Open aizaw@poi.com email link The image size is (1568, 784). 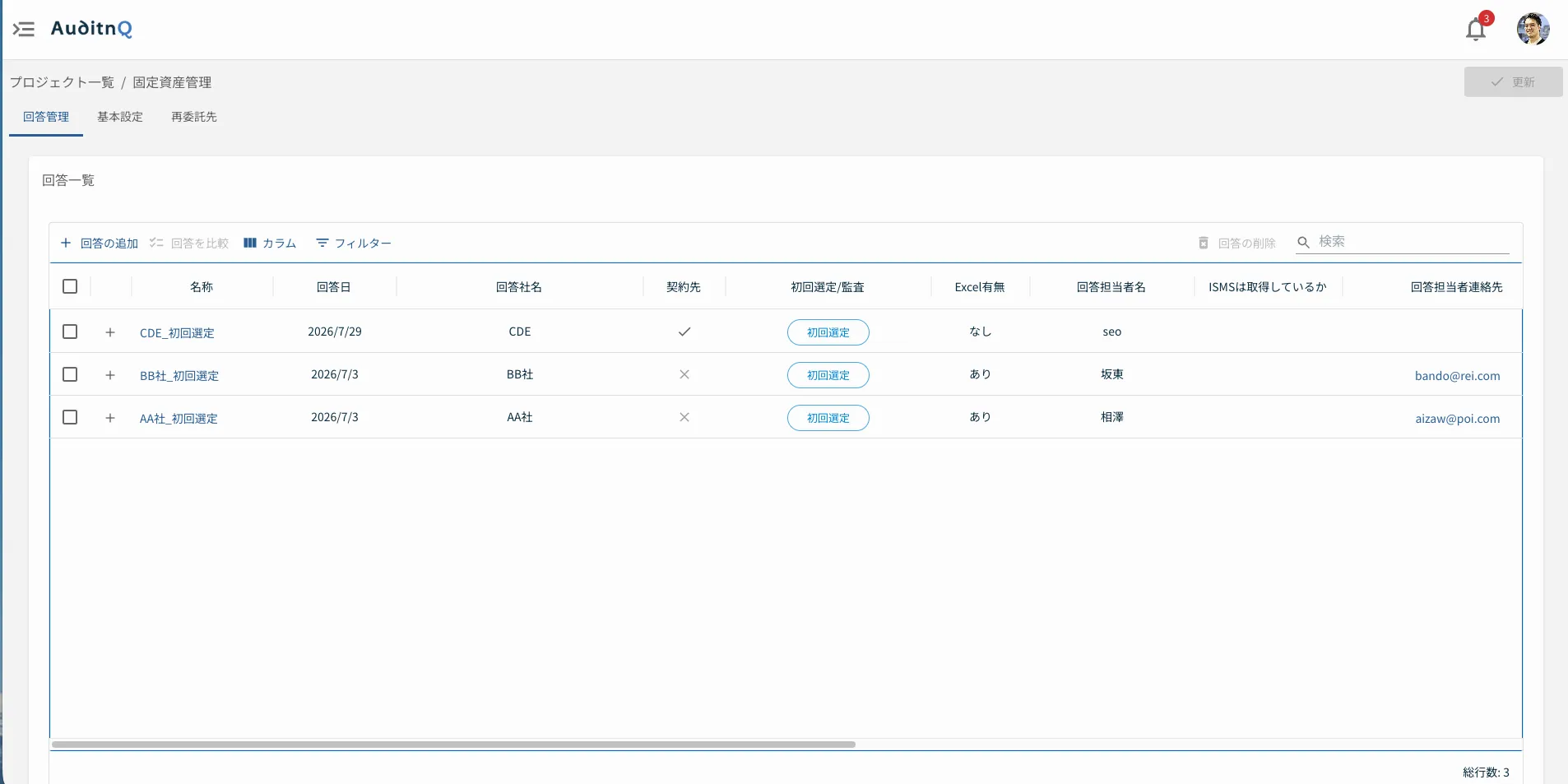(1458, 419)
